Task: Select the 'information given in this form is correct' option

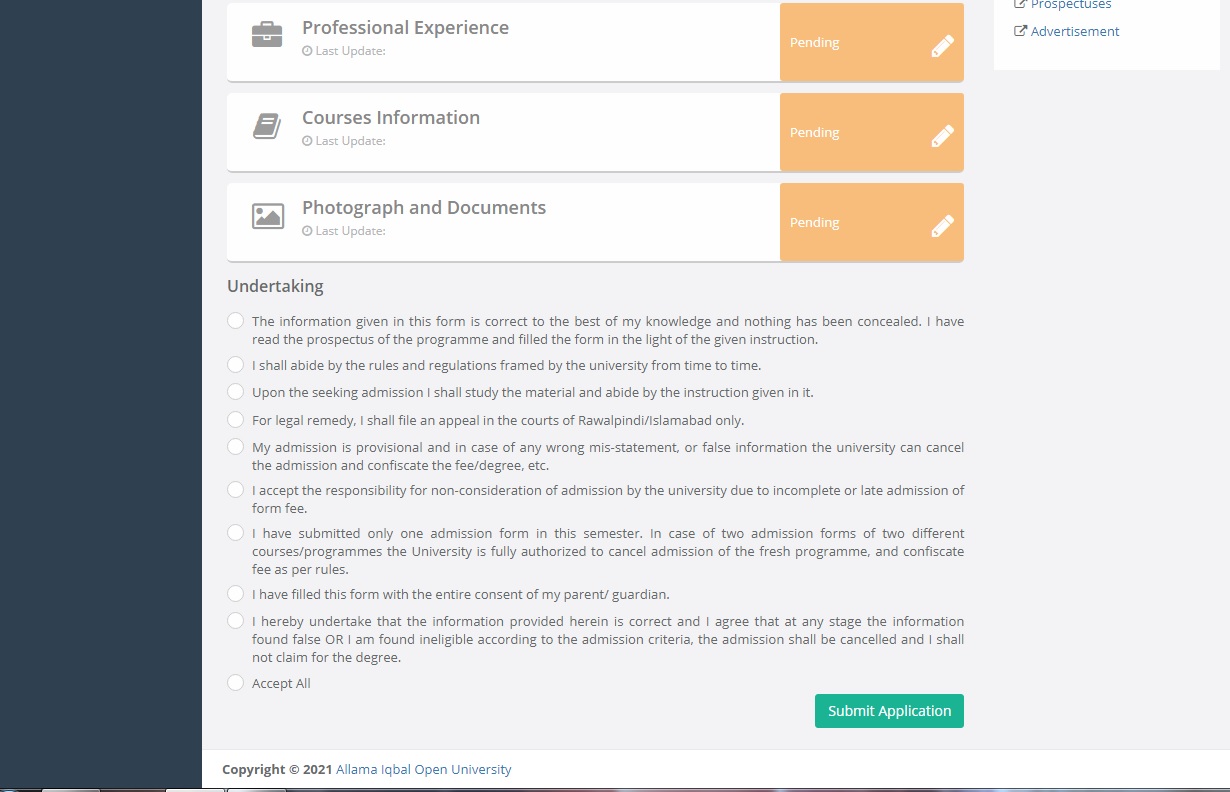Action: 235,321
